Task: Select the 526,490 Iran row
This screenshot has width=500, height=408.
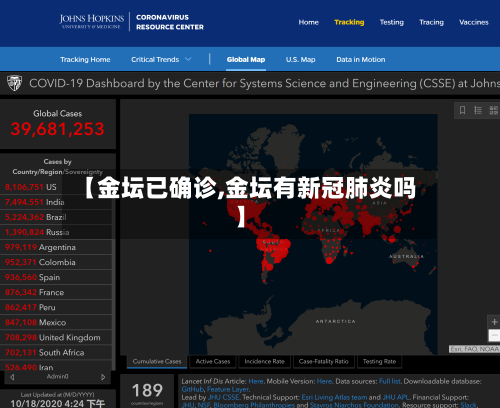Action: 56,366
